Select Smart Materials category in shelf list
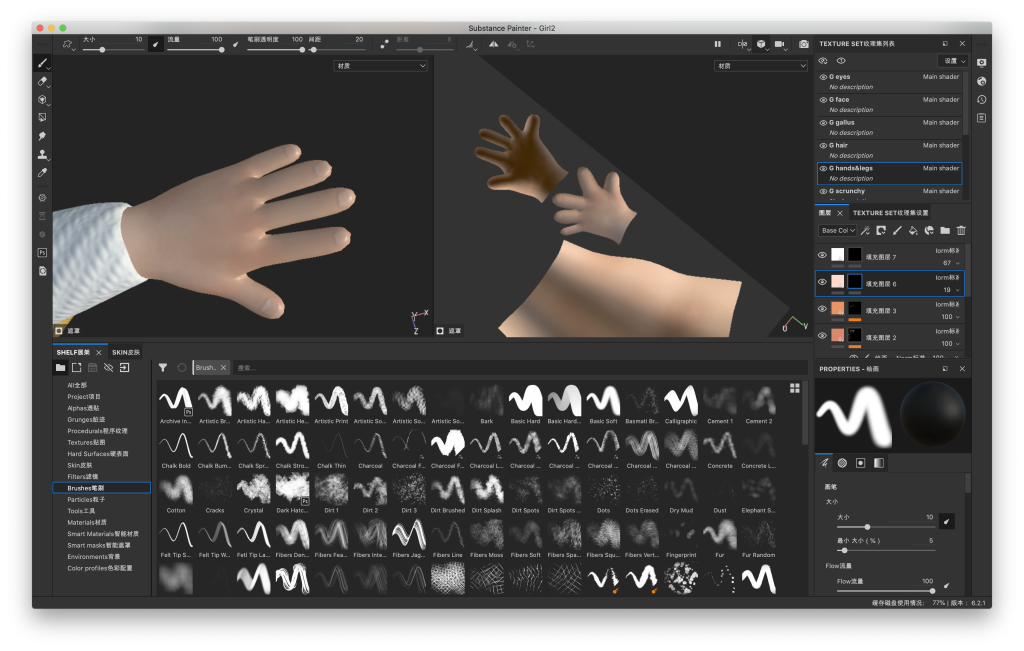This screenshot has height=651, width=1024. tap(103, 533)
